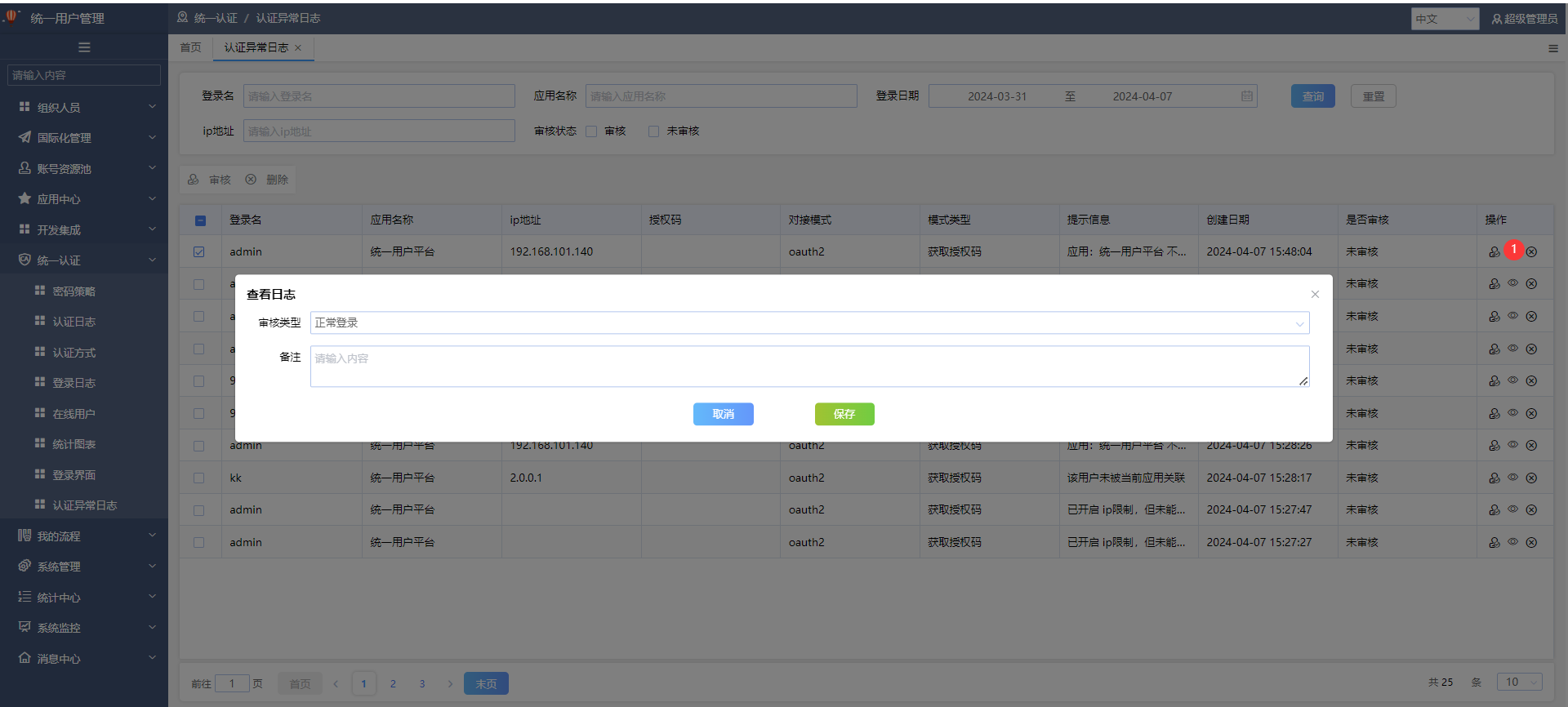This screenshot has width=1568, height=707.
Task: Expand the 我的流程 menu
Action: point(84,536)
